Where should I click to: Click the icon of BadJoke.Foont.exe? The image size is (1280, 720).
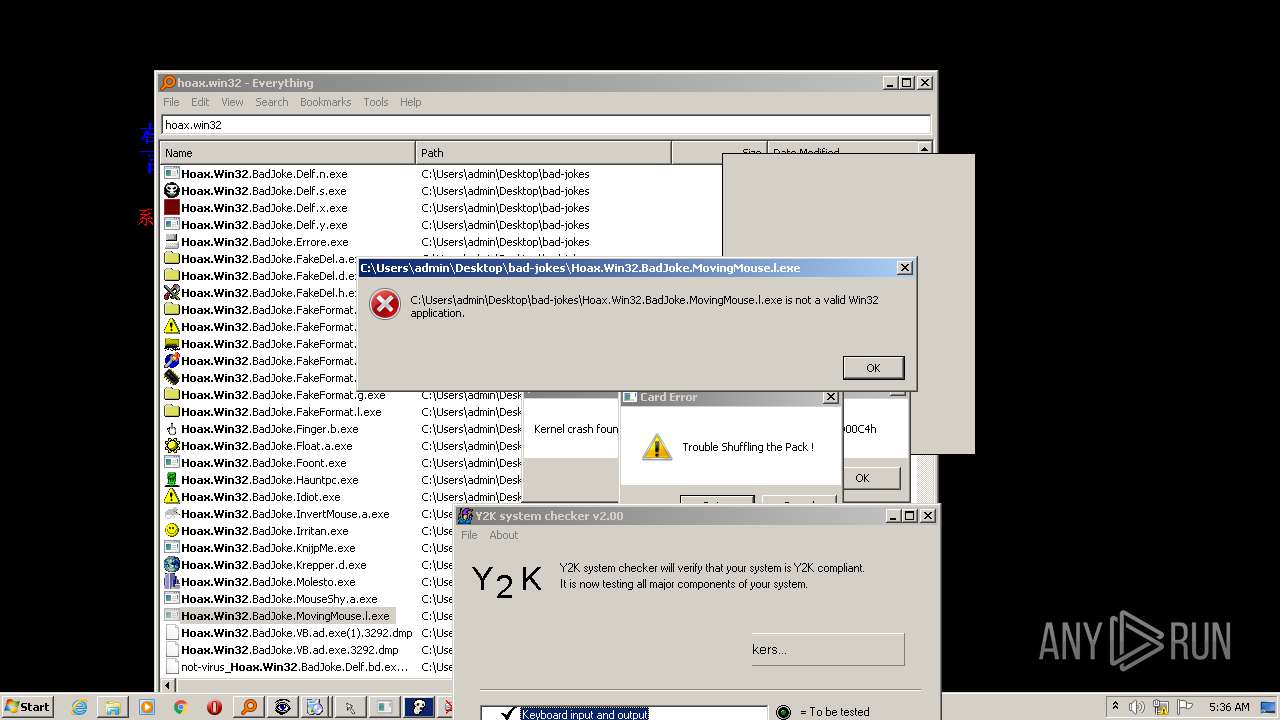171,463
